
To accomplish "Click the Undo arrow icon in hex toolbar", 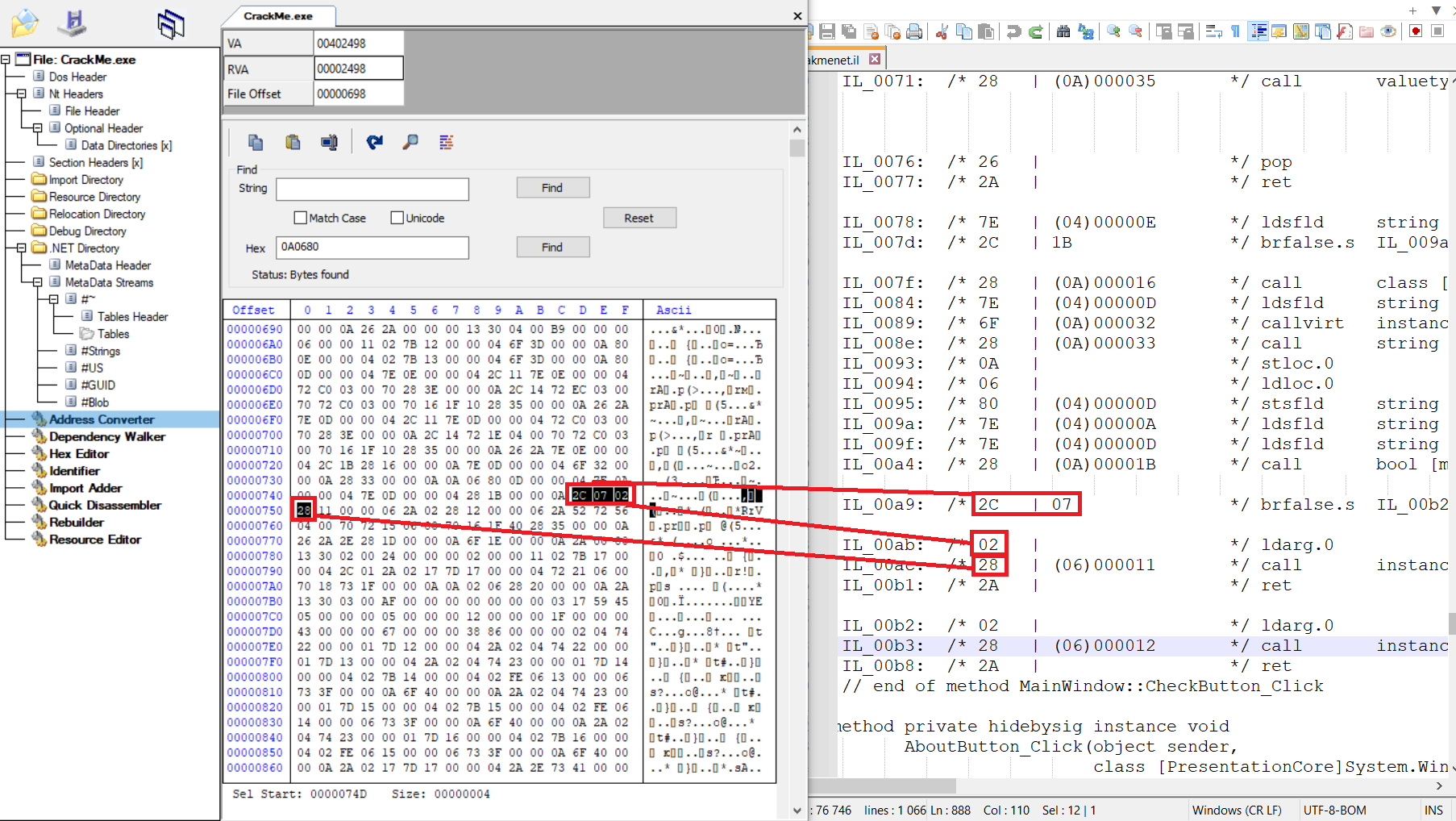I will (374, 142).
